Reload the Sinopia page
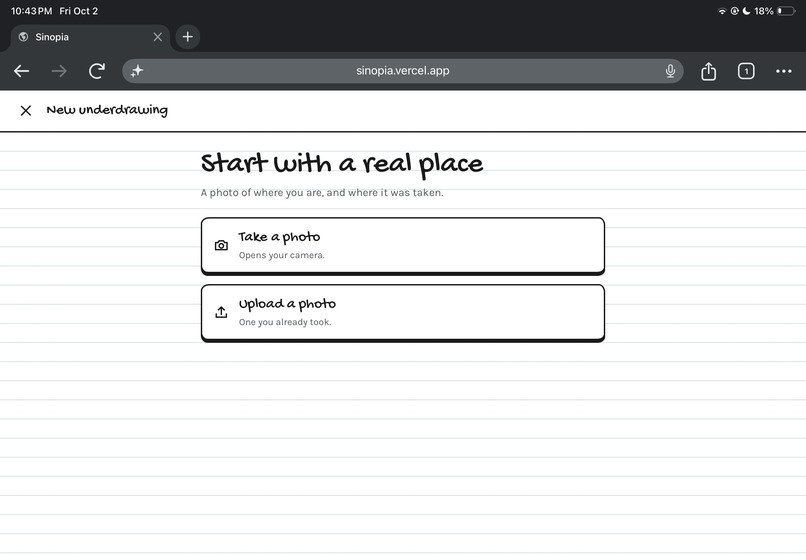 [97, 71]
